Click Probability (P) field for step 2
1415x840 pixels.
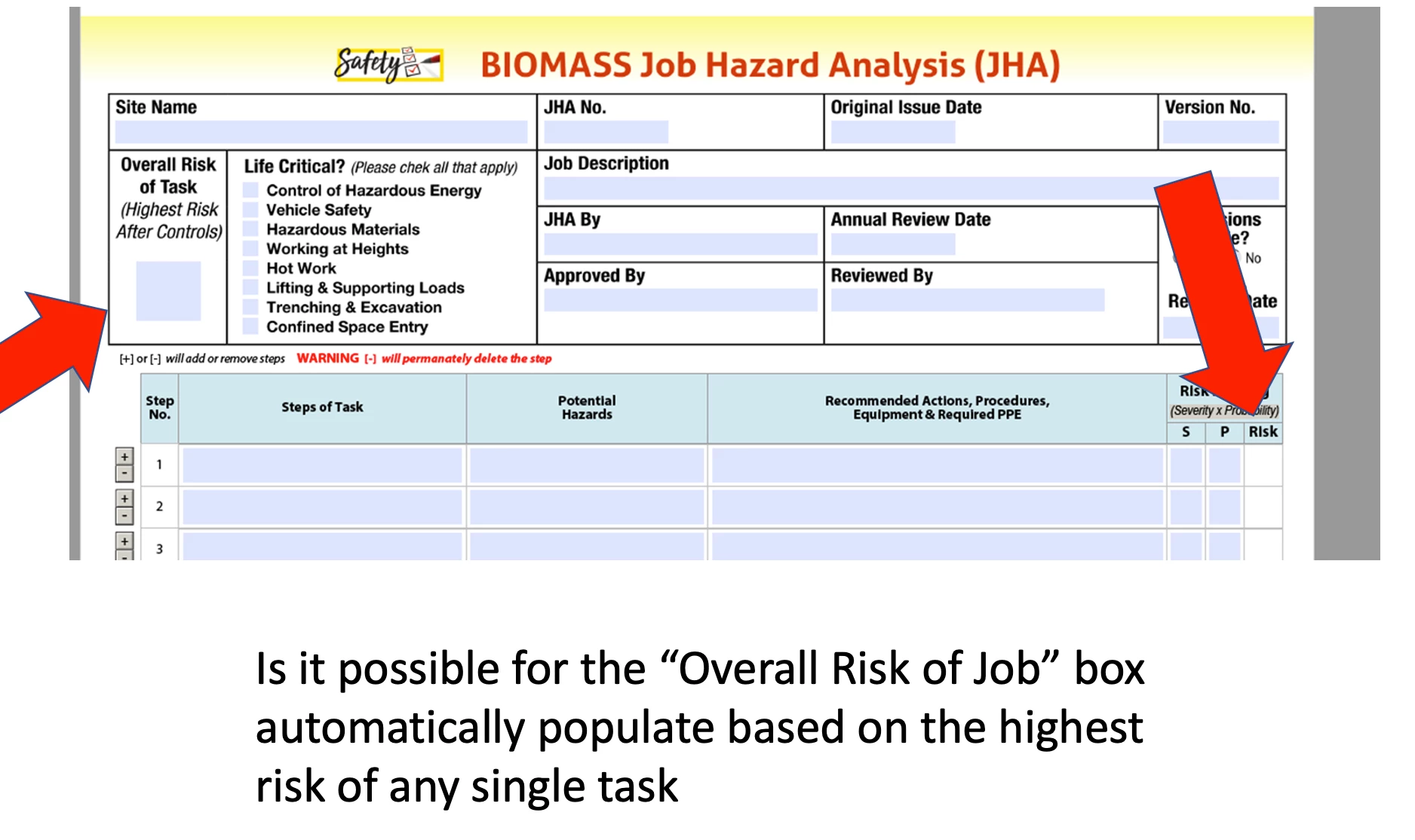1225,507
